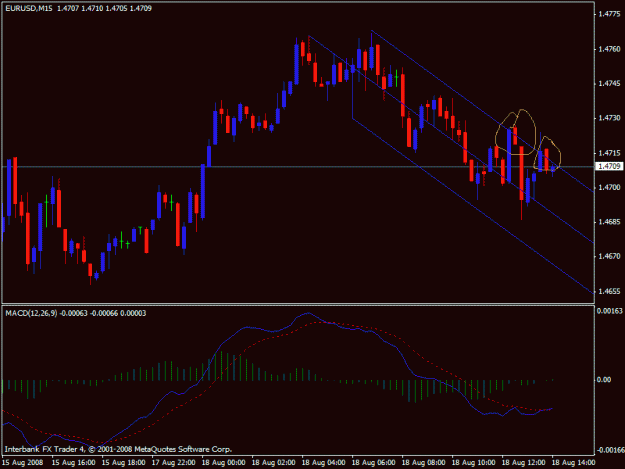Image resolution: width=625 pixels, height=469 pixels.
Task: Click the 18 Aug 14:00 time label
Action: 574,463
